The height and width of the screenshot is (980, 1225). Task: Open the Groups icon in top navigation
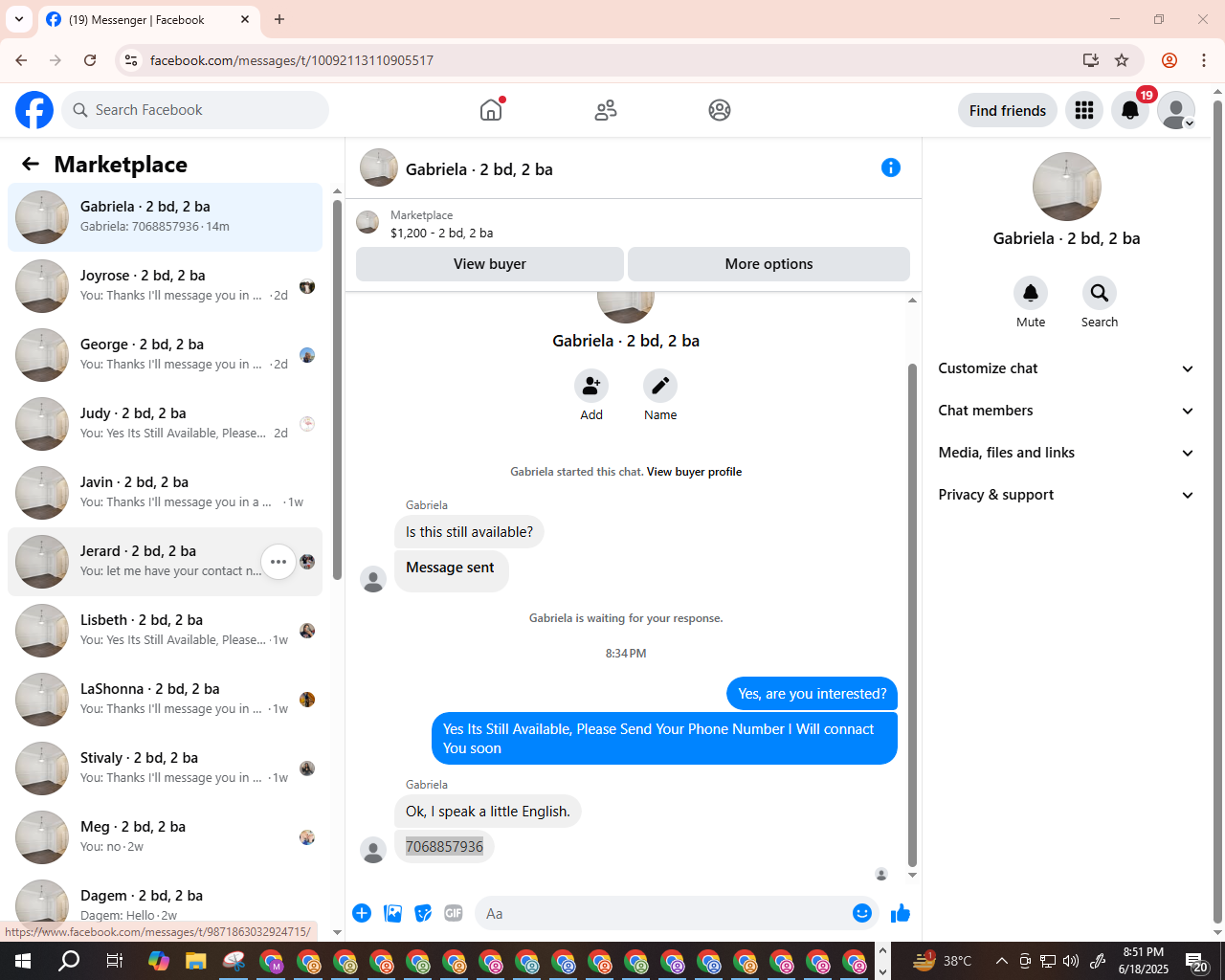[x=720, y=110]
